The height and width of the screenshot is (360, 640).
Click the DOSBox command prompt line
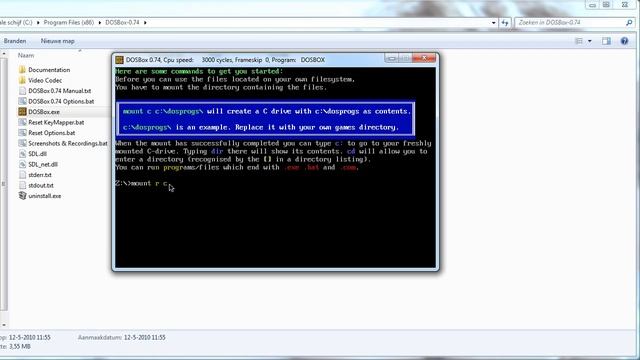[142, 184]
